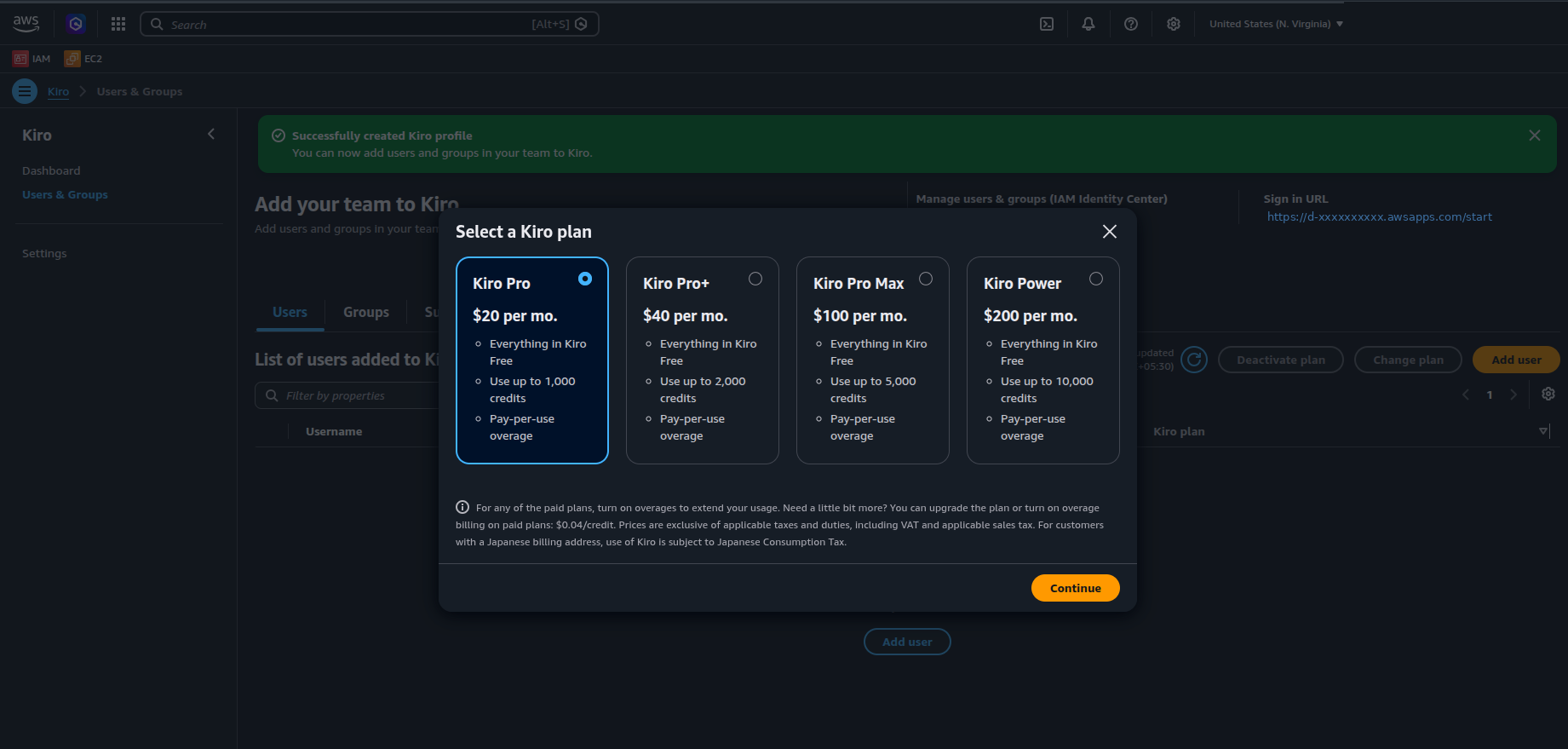Image resolution: width=1568 pixels, height=749 pixels.
Task: Click the Kiro plan column header
Action: point(1179,431)
